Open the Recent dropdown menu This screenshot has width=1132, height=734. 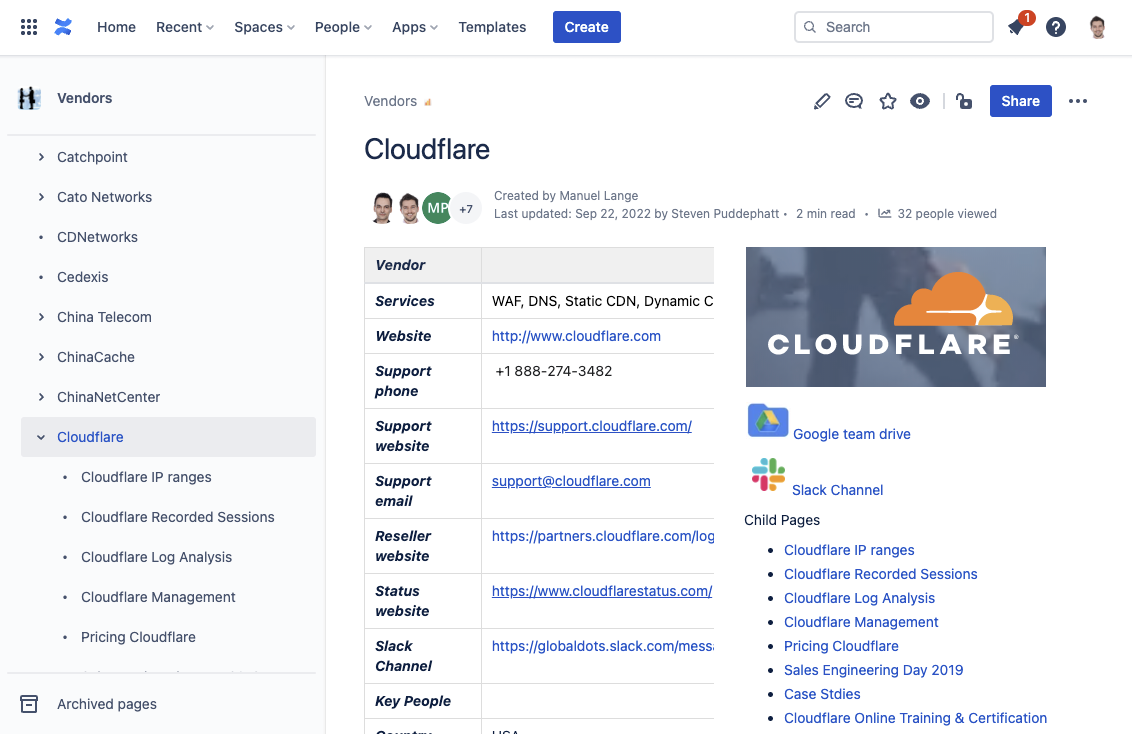[185, 27]
